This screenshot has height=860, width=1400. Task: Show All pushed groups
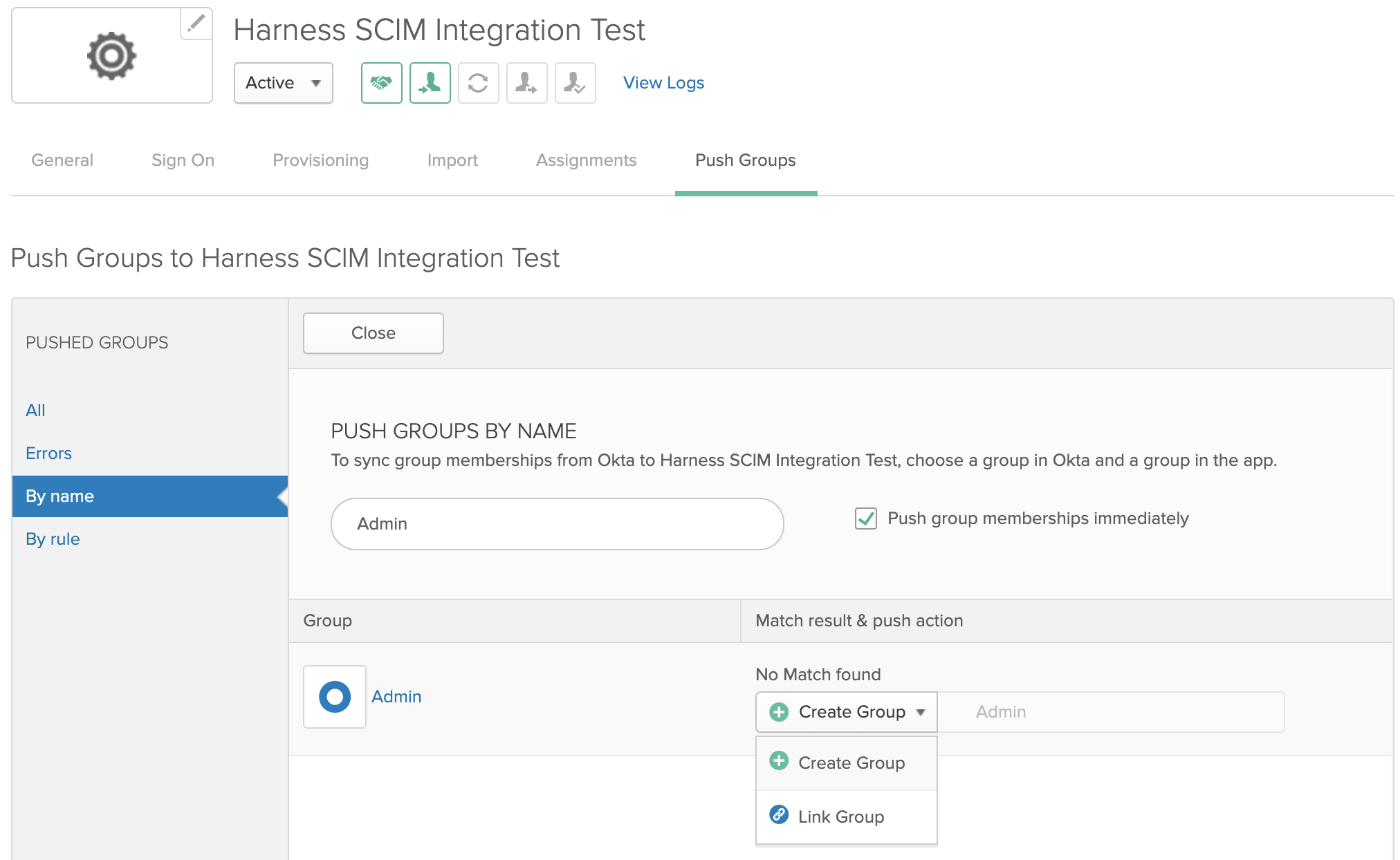[35, 411]
